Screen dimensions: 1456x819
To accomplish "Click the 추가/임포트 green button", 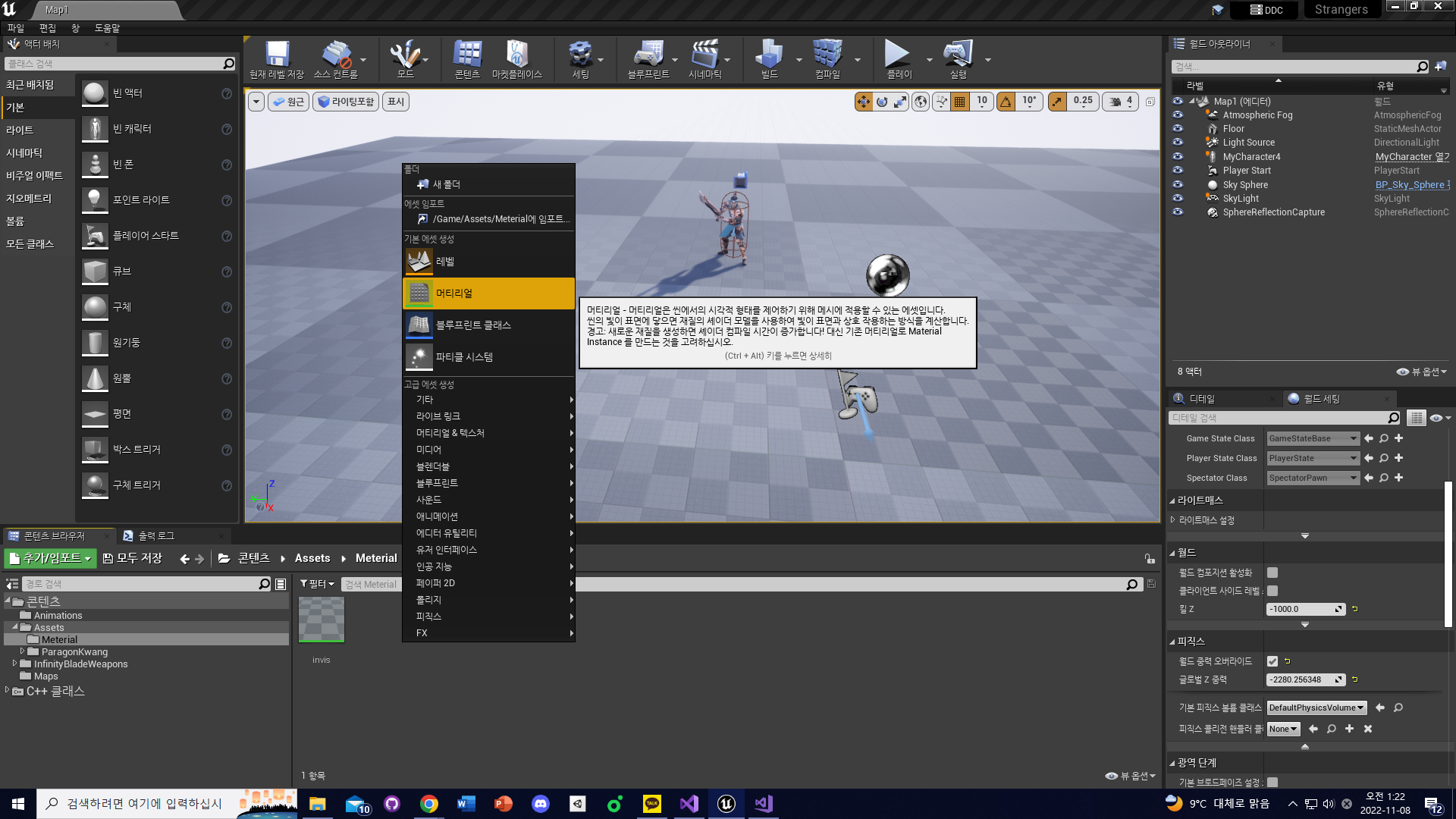I will pos(51,558).
